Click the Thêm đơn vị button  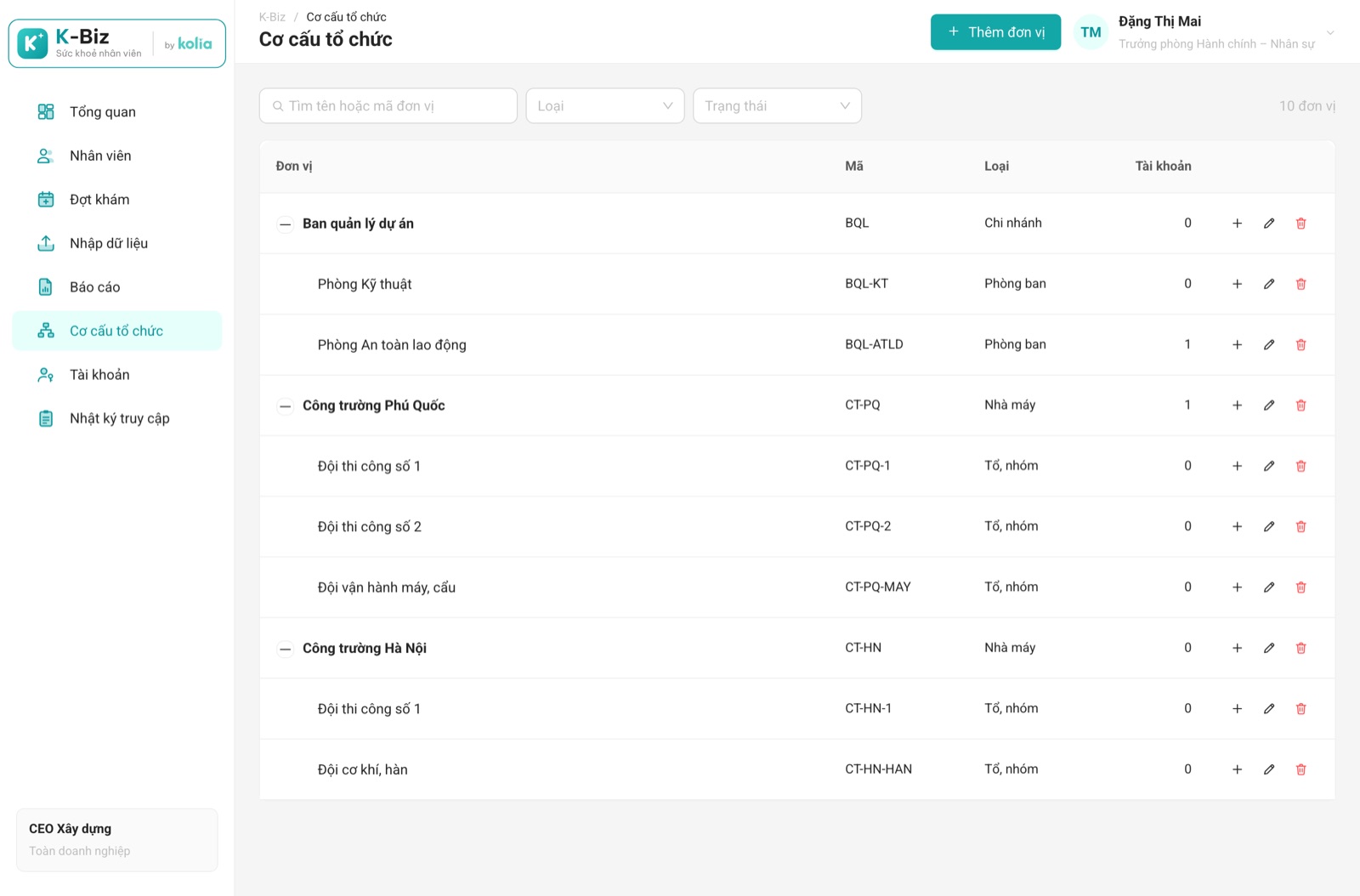[995, 32]
